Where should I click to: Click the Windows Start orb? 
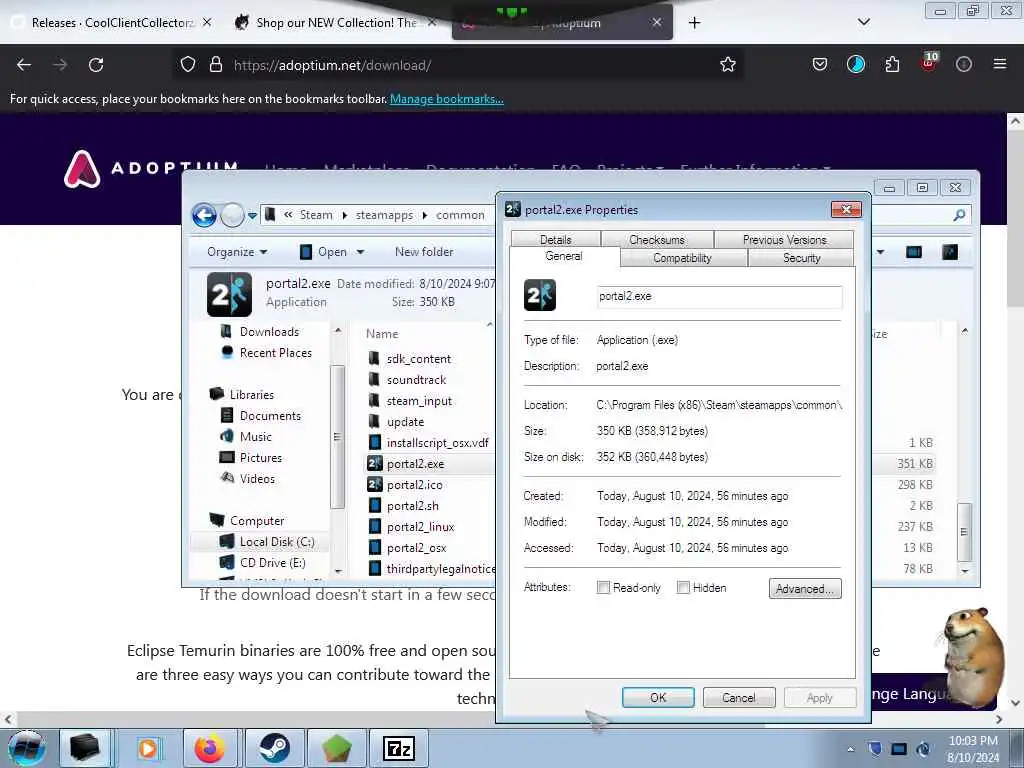(x=26, y=748)
